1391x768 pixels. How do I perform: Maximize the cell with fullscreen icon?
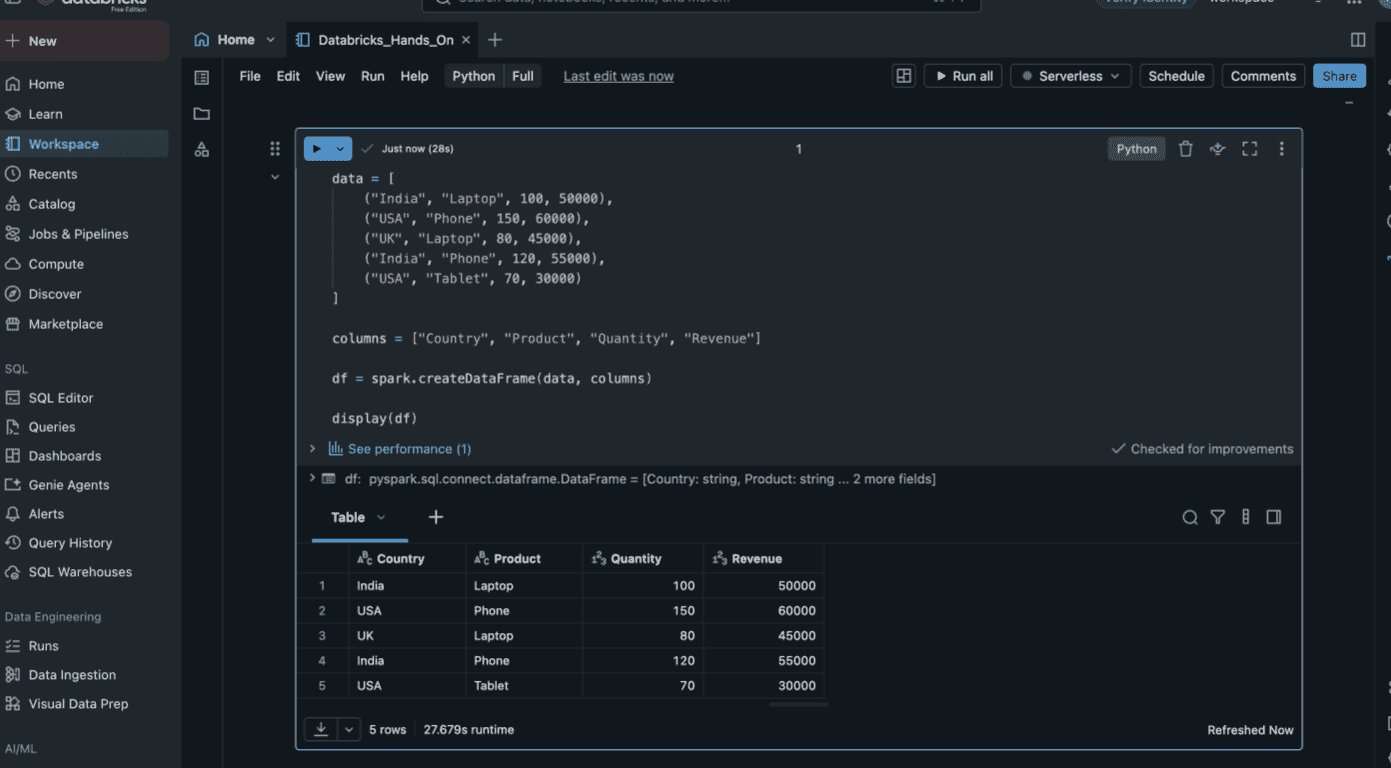coord(1249,149)
